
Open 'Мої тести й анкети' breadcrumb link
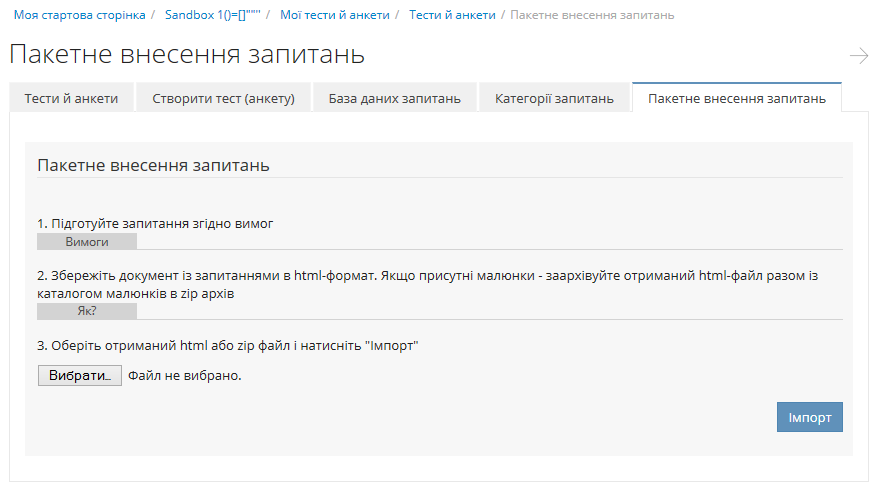[x=335, y=15]
